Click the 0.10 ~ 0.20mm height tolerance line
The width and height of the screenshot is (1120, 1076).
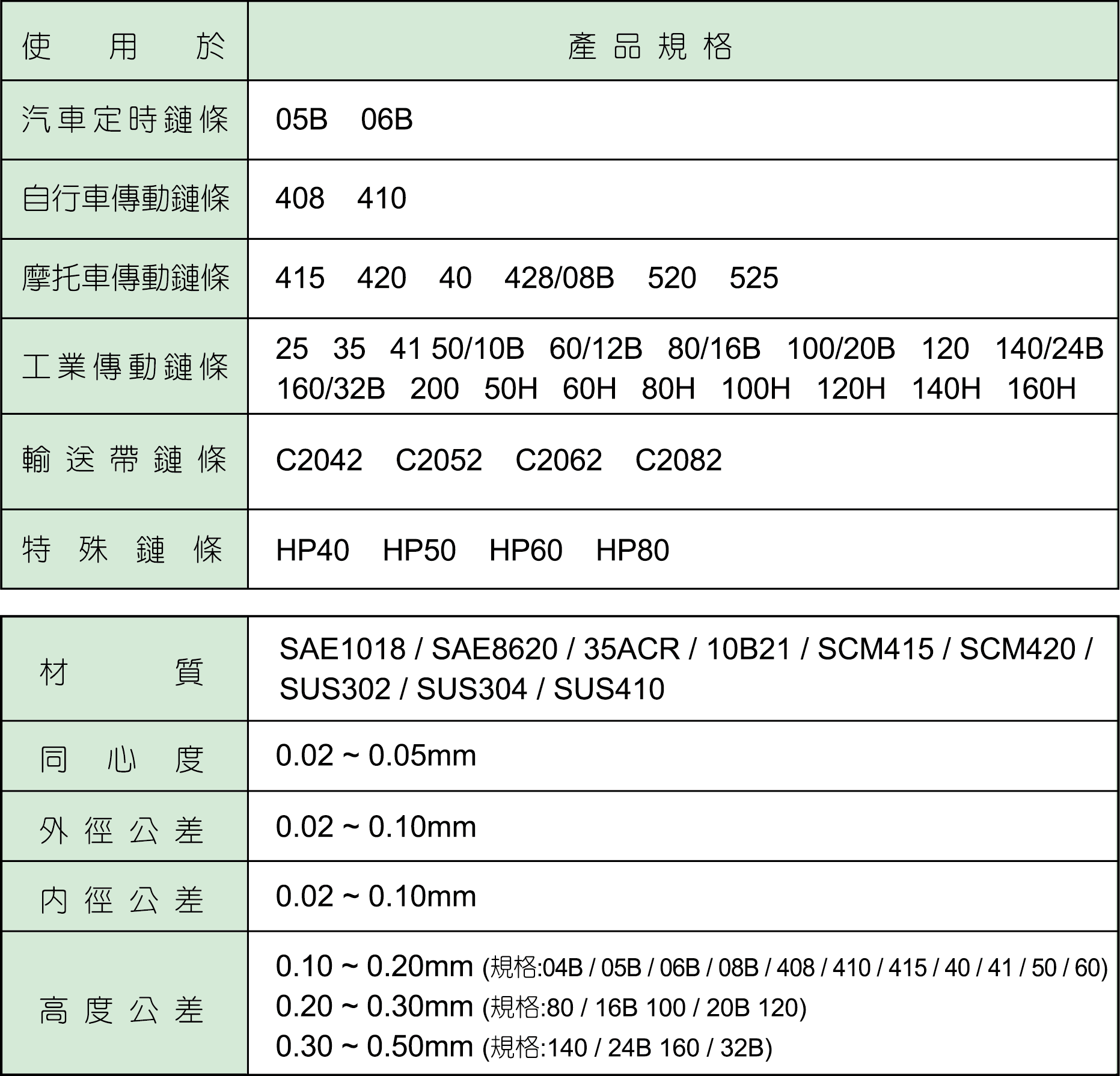click(691, 967)
